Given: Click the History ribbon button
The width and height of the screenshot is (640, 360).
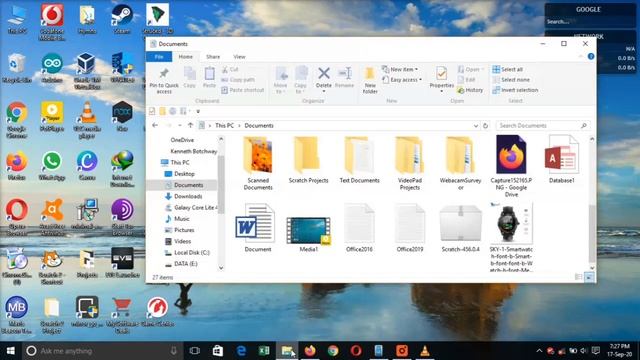Looking at the screenshot, I should tap(470, 90).
